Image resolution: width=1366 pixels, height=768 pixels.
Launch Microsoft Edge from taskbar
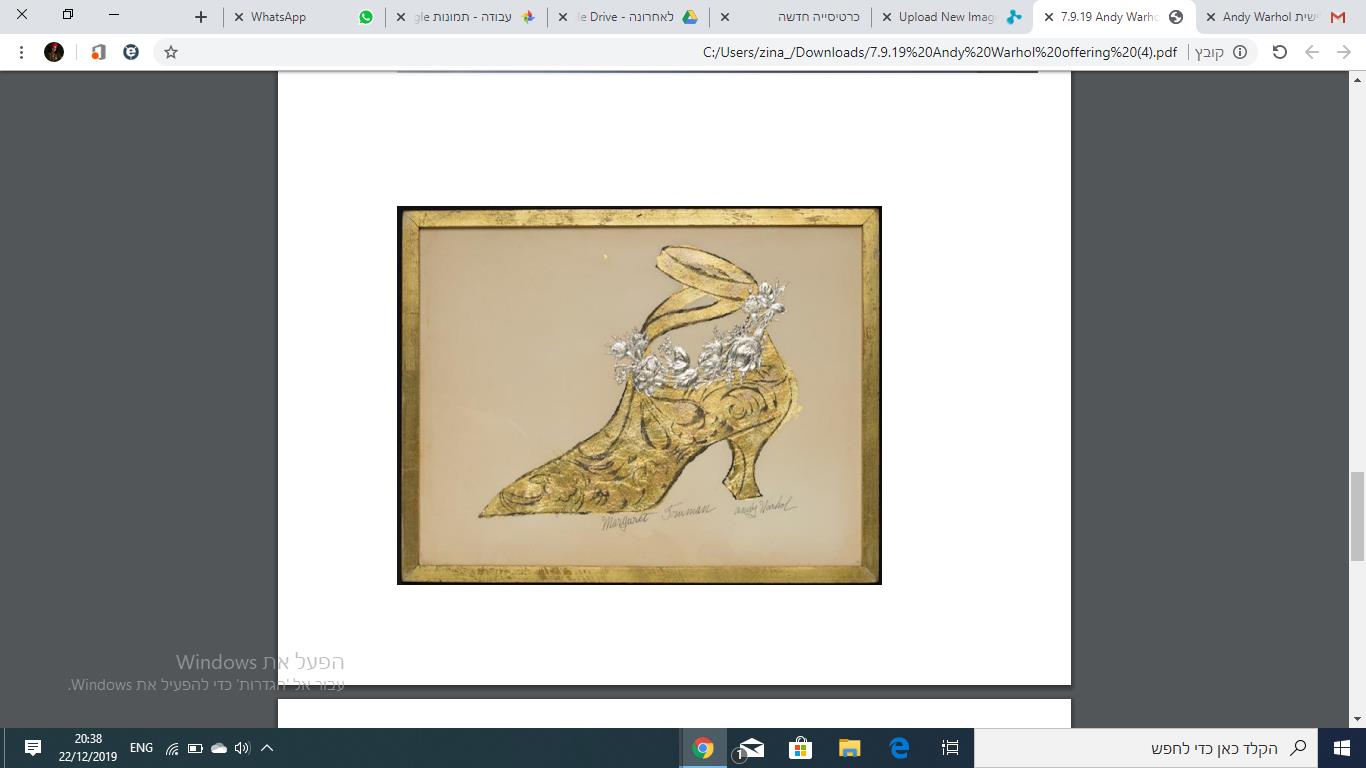[899, 748]
